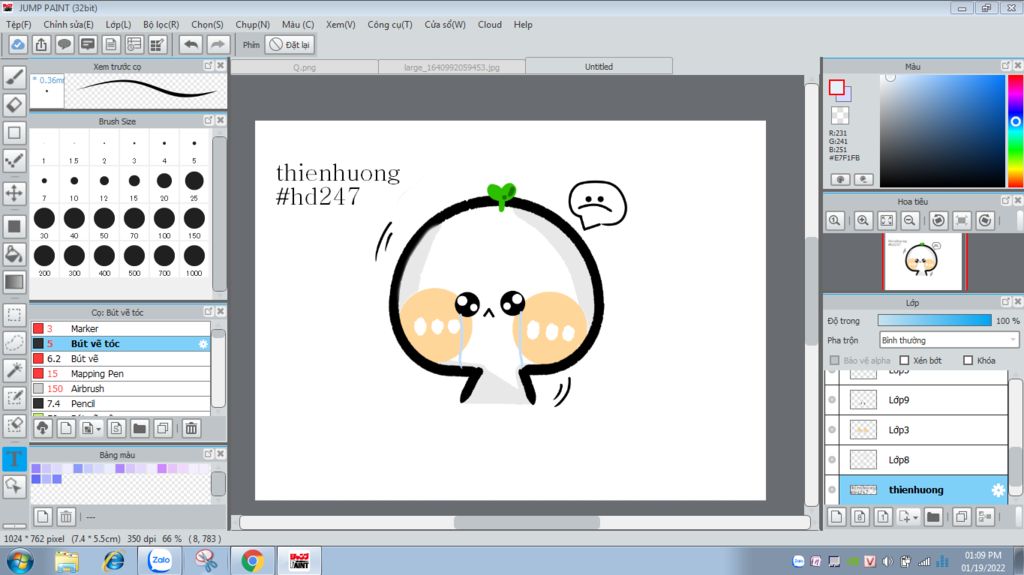Select the Pencil brush
The height and width of the screenshot is (575, 1024).
pos(121,404)
